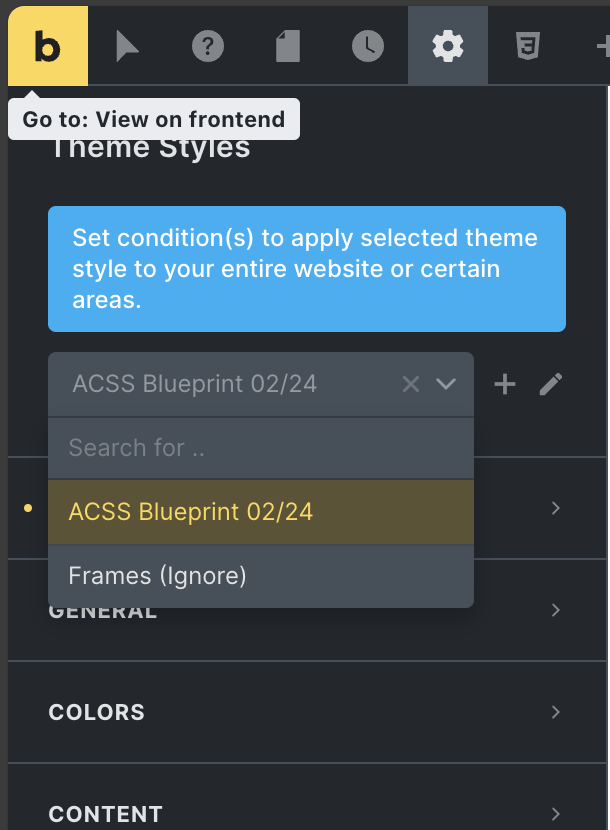Select the cursor pointer mode icon
Viewport: 610px width, 830px height.
127,46
